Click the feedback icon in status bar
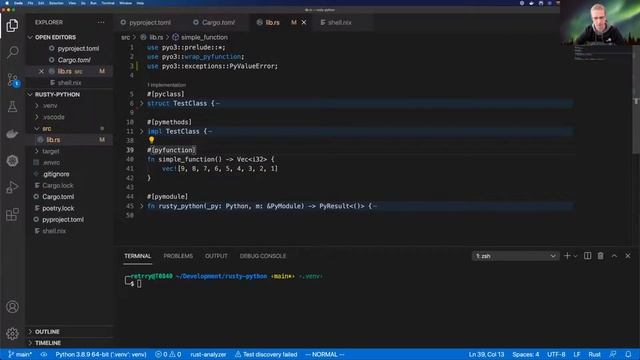The image size is (640, 360). click(x=613, y=354)
